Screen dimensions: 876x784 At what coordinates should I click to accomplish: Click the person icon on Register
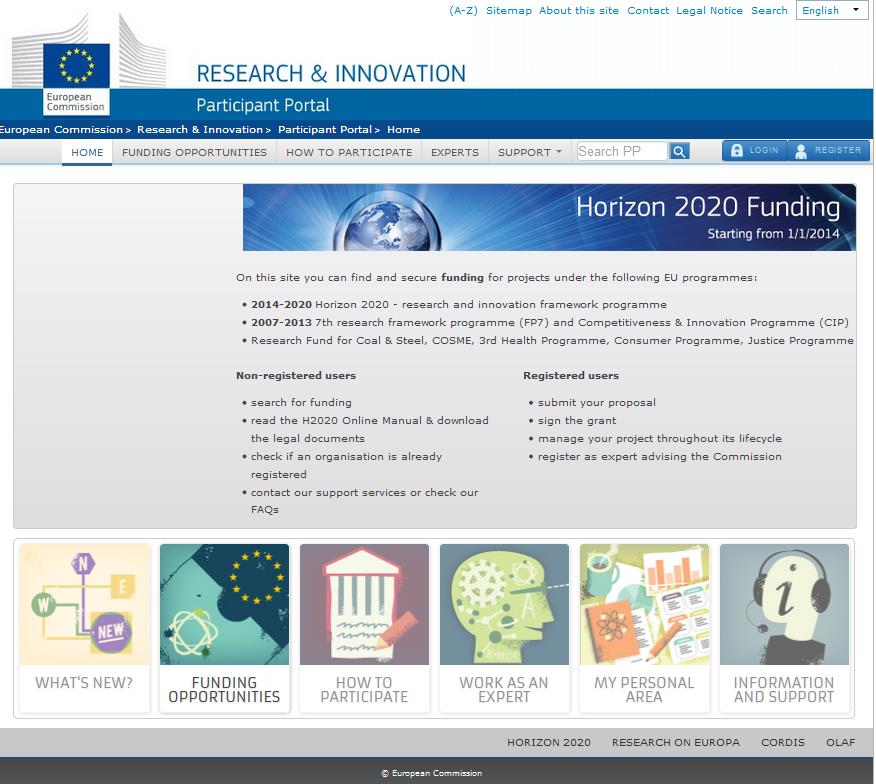point(801,151)
